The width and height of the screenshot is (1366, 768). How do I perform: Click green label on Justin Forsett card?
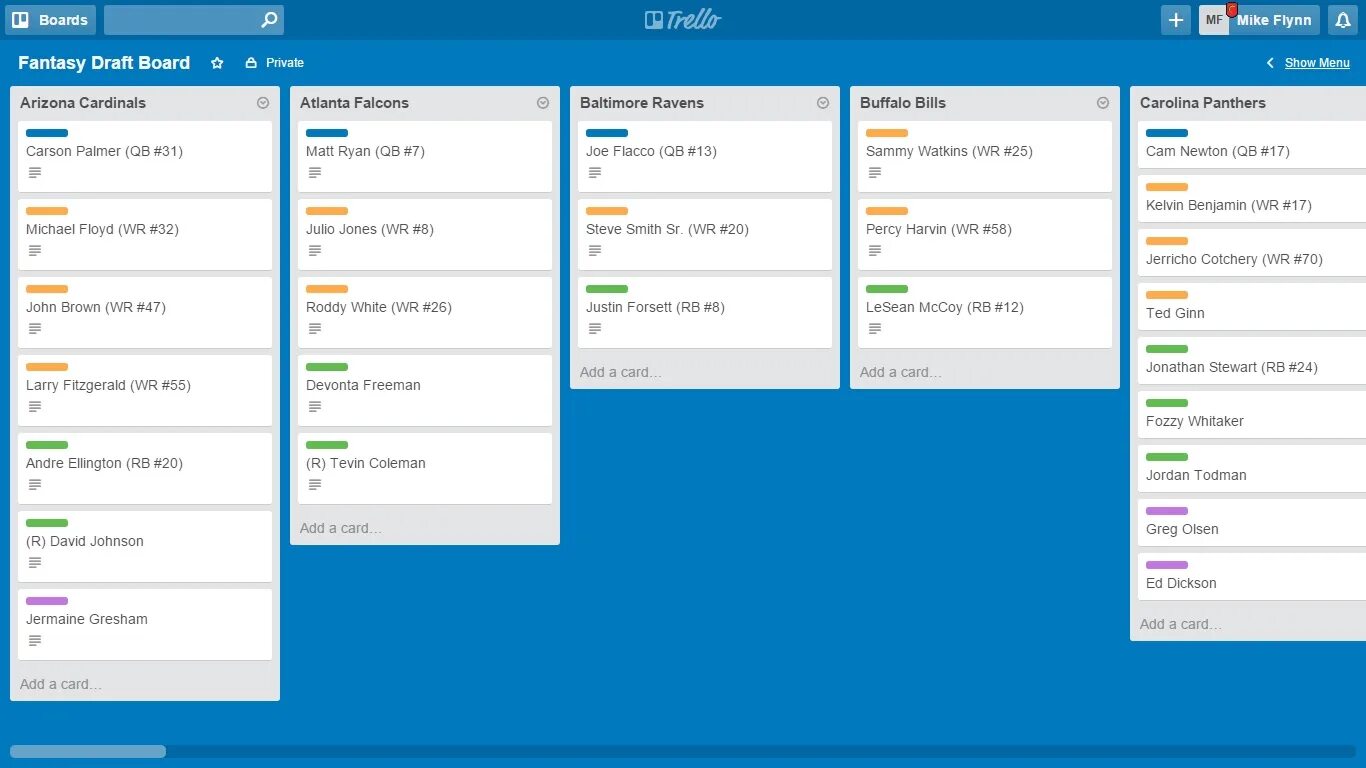607,289
